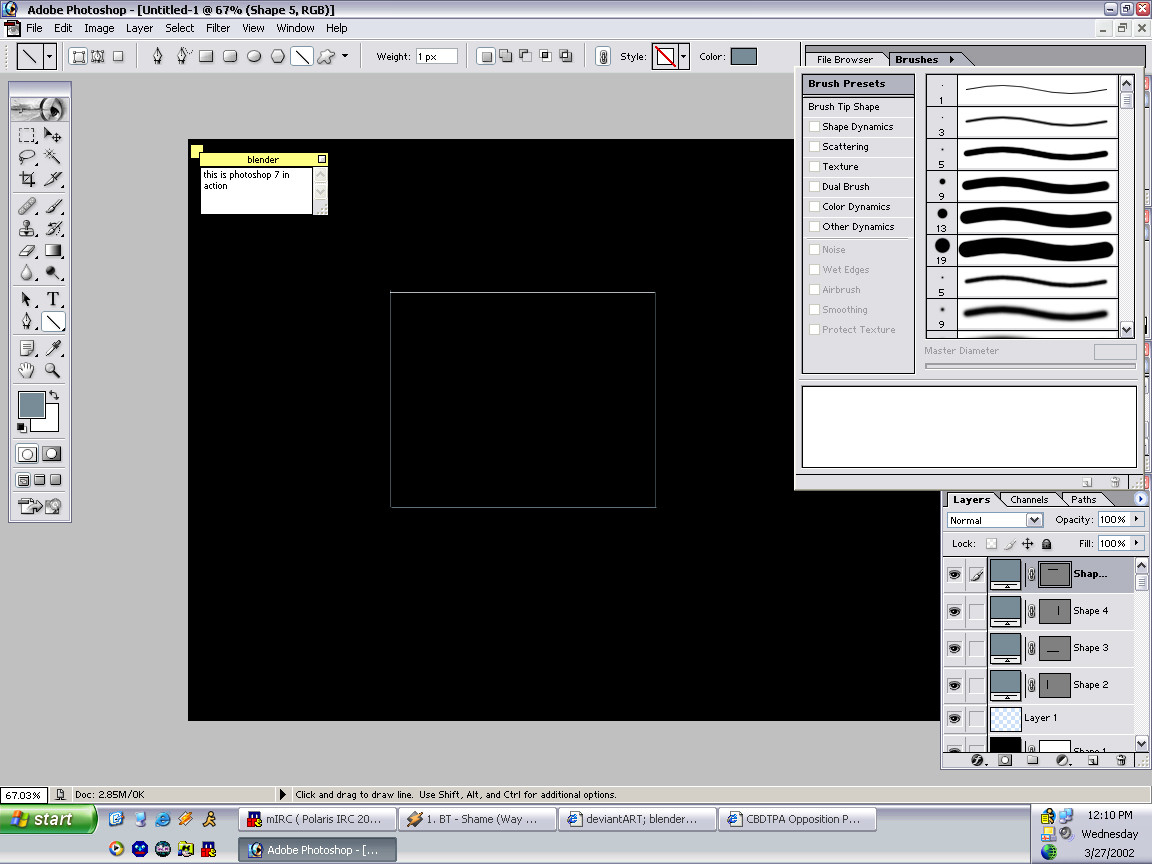Enable Scattering checkbox
Screen dimensions: 1152x864
pyautogui.click(x=814, y=146)
